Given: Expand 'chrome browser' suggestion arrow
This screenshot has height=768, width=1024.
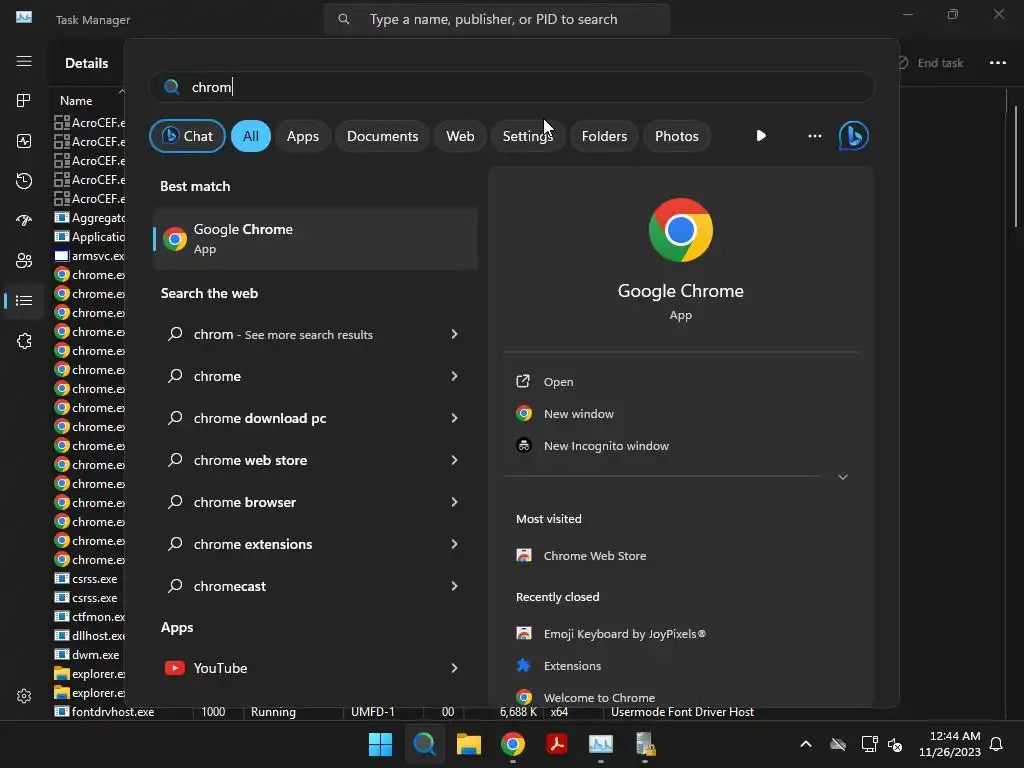Looking at the screenshot, I should [455, 502].
